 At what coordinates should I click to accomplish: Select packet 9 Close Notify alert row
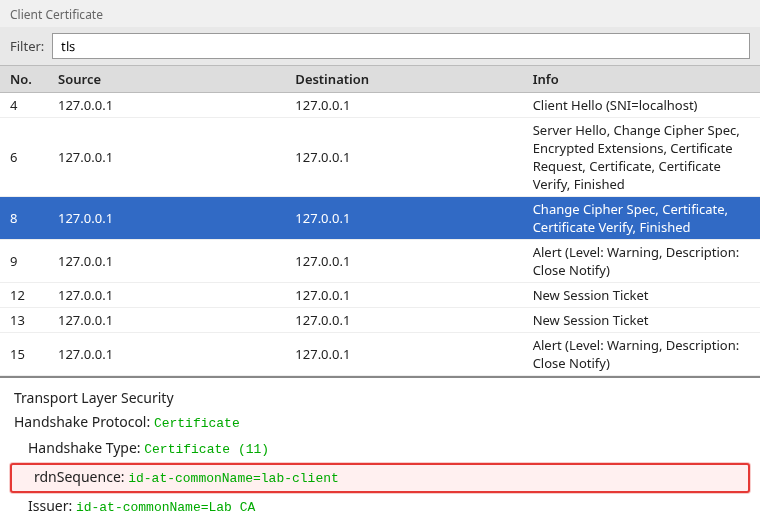click(380, 261)
